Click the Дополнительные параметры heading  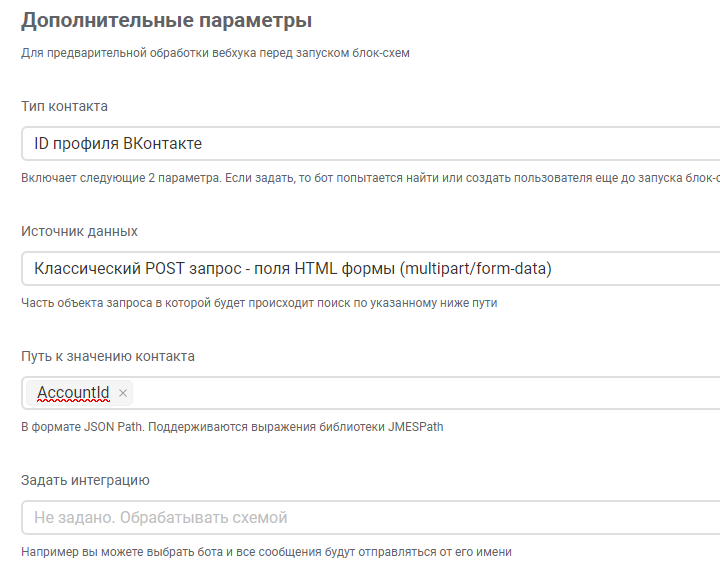167,21
